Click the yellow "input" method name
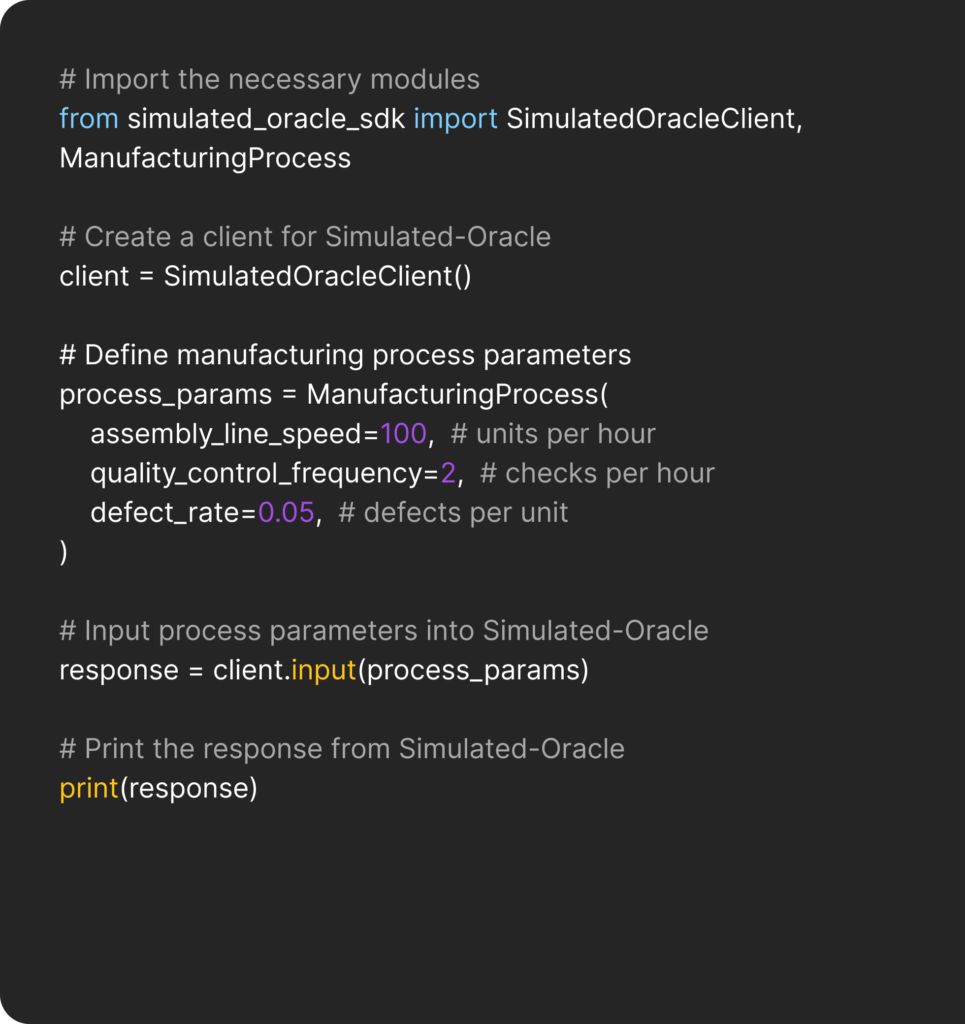 (323, 670)
